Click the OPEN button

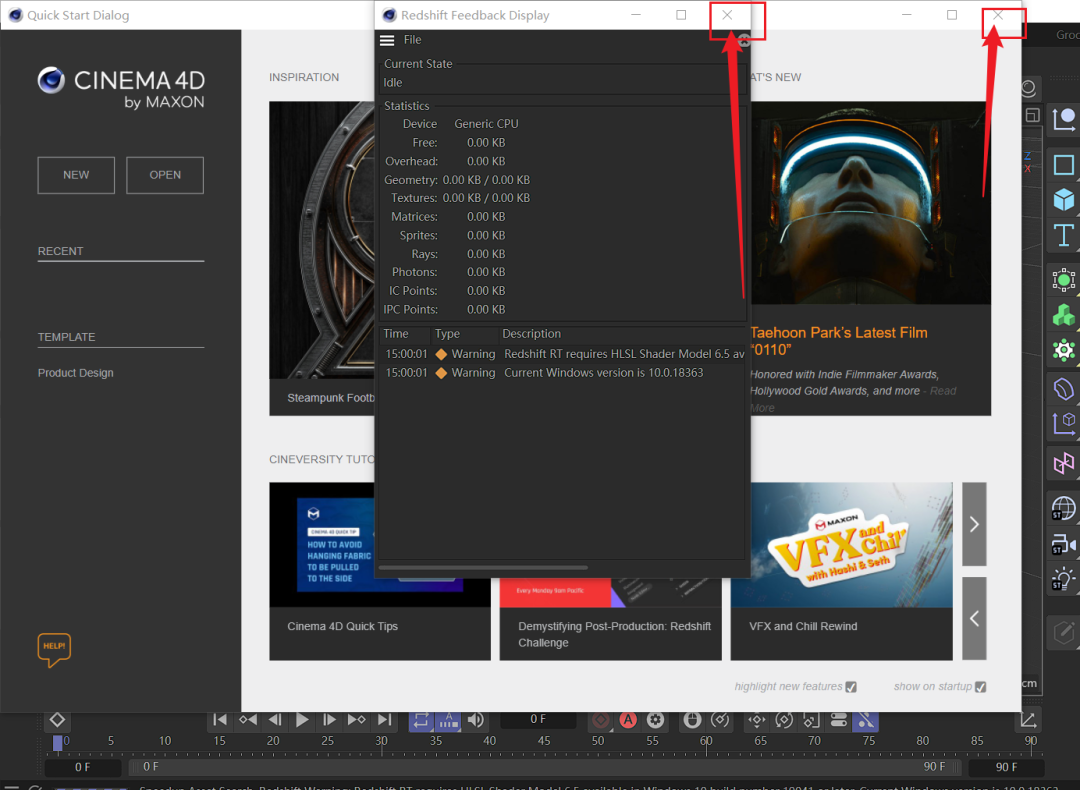(165, 175)
